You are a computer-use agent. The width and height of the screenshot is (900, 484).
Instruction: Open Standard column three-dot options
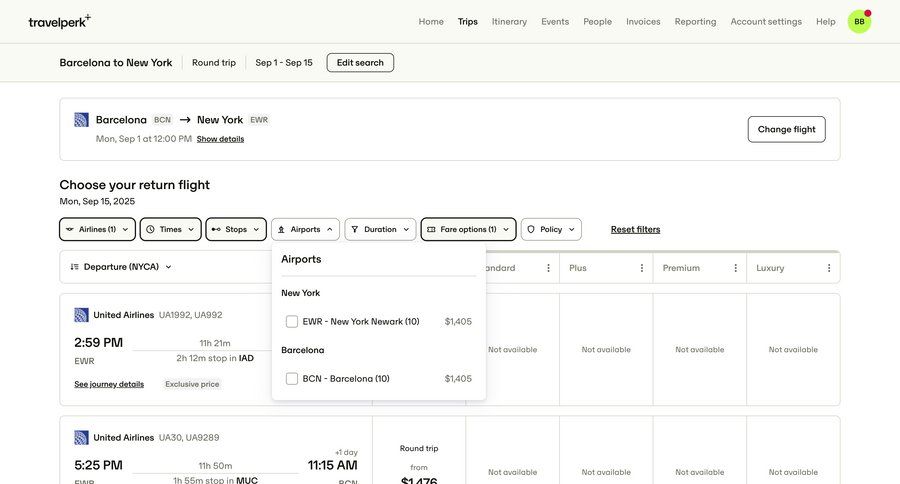(548, 268)
